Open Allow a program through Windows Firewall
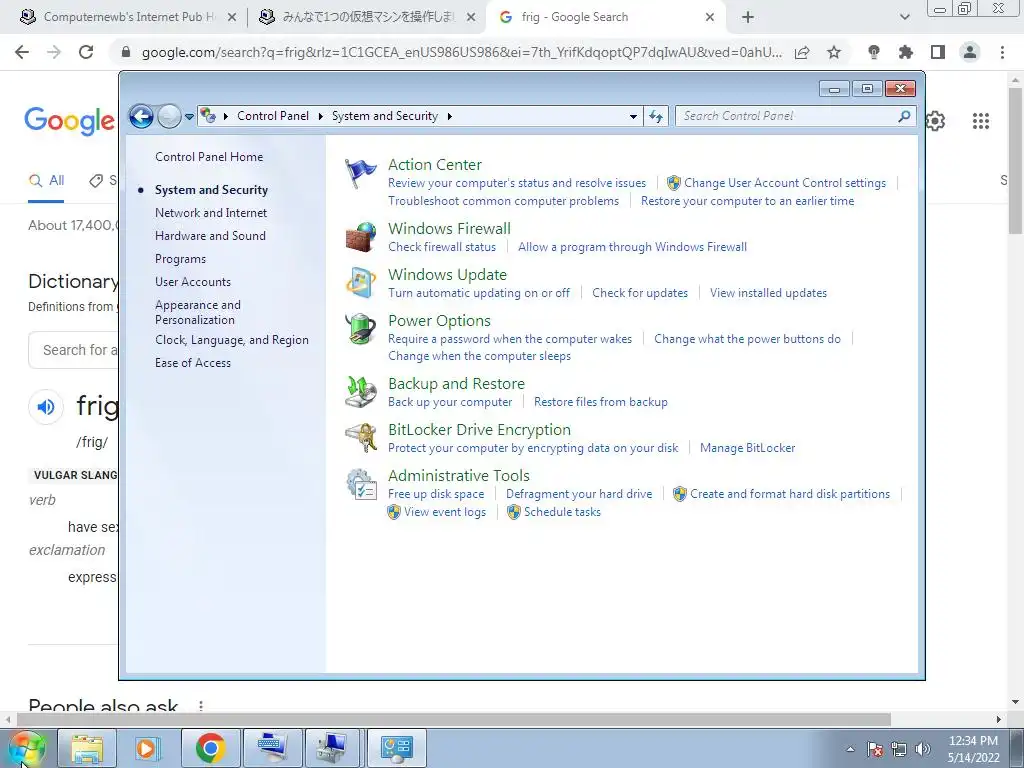The image size is (1024, 768). click(632, 247)
